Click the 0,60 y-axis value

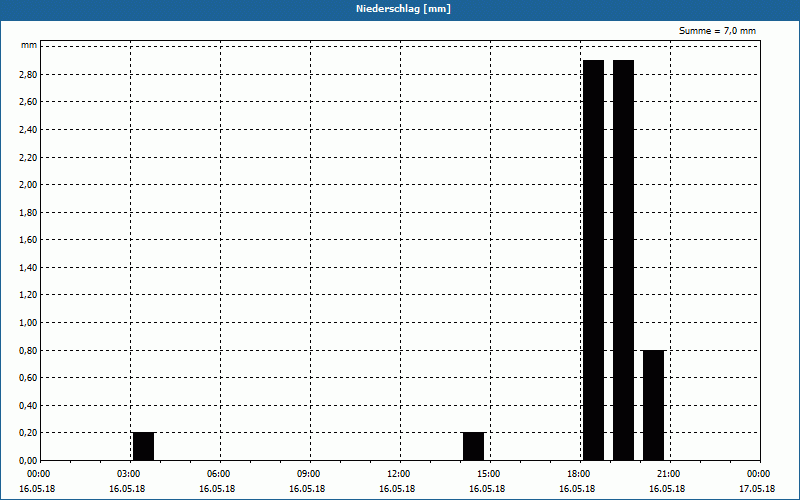pos(28,378)
